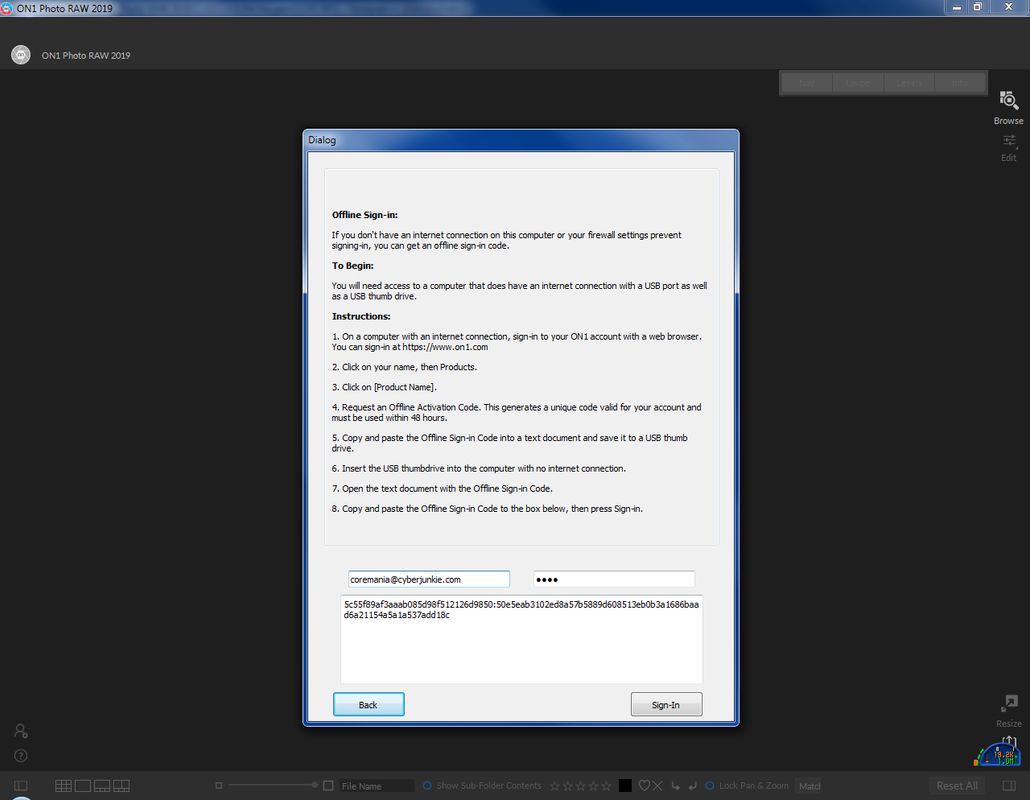Click the Back button in dialog
The image size is (1030, 800).
click(369, 704)
